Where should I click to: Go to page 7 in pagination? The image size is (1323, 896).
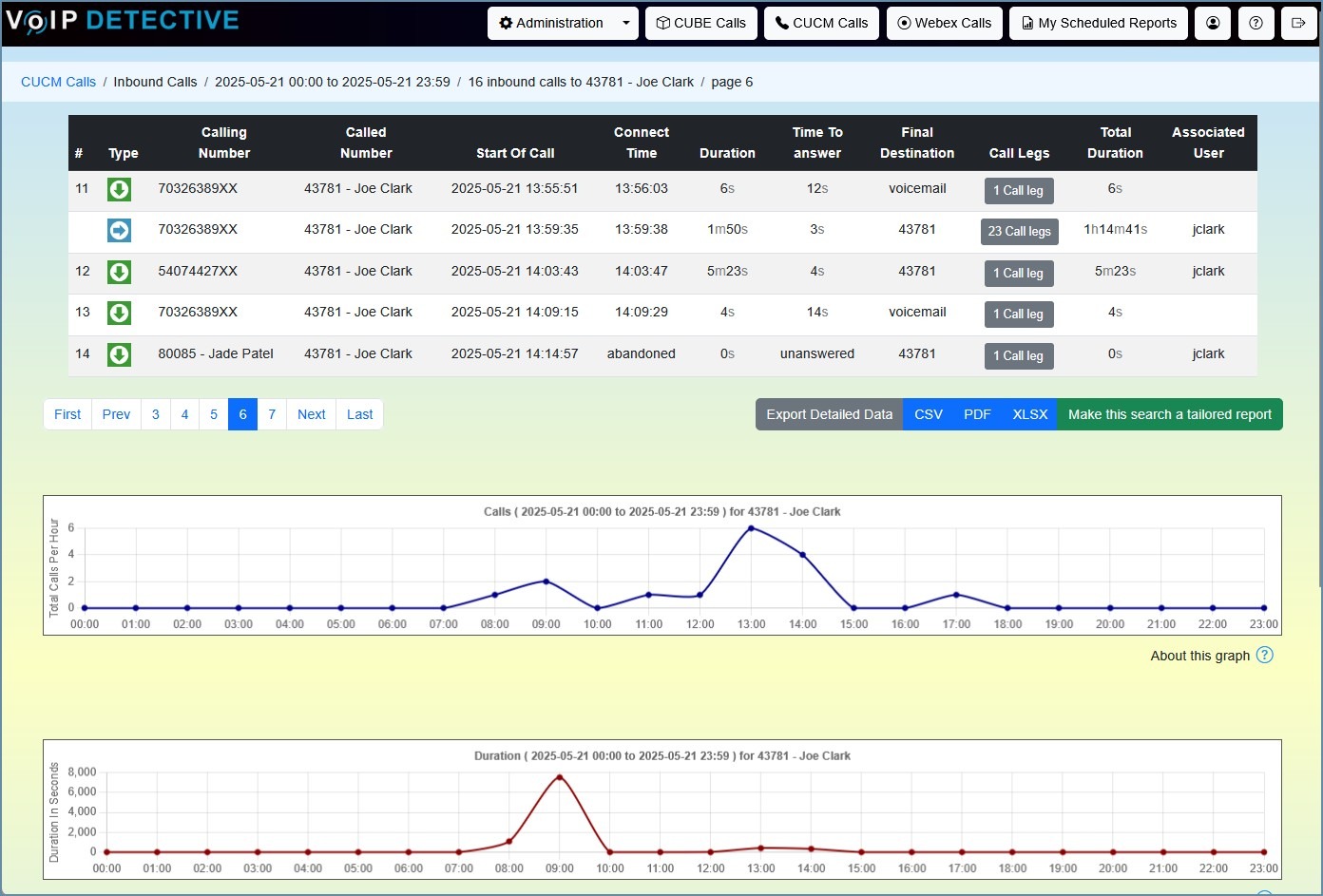272,414
